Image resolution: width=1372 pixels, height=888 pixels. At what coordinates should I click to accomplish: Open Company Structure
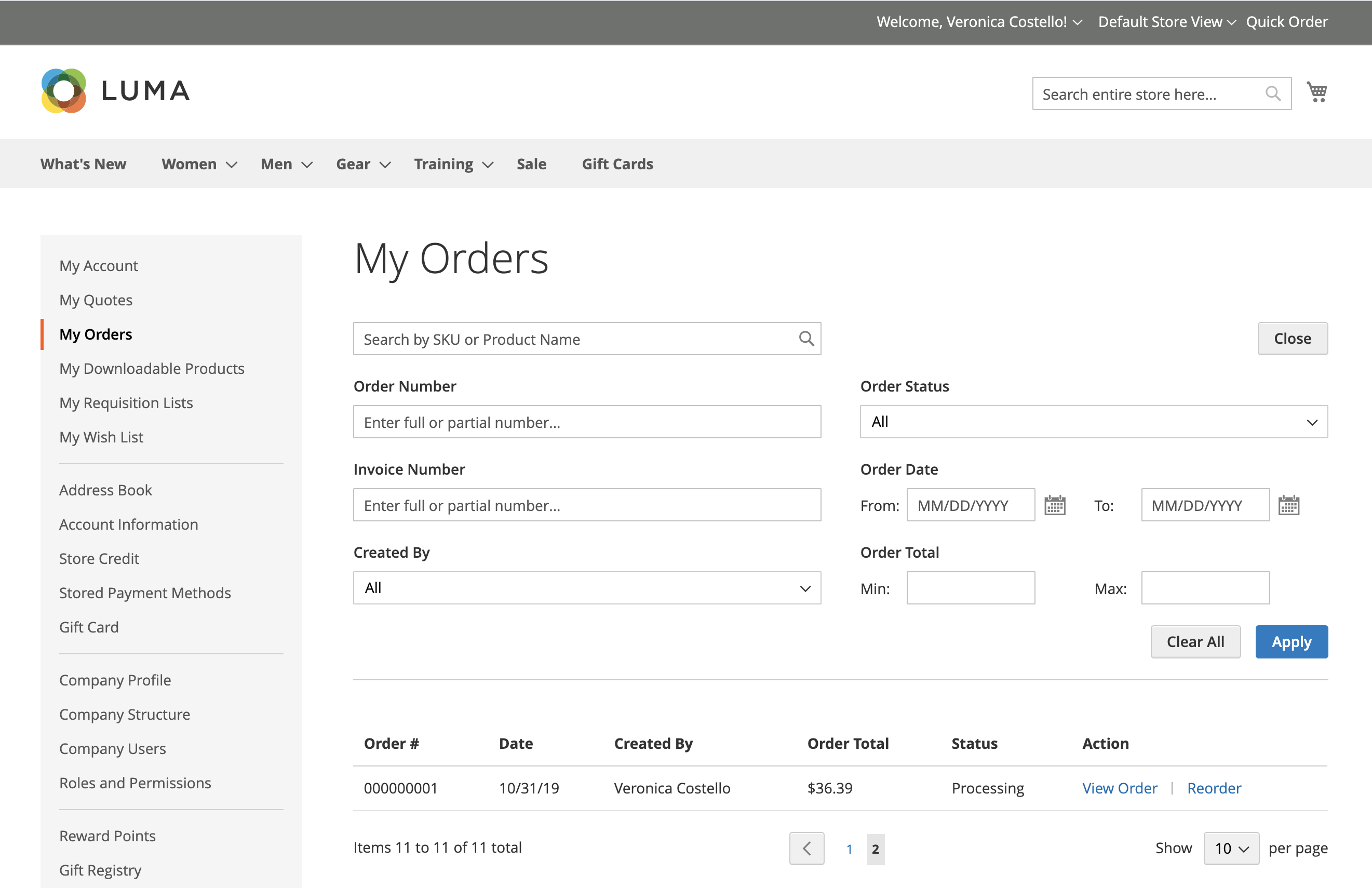pos(125,715)
